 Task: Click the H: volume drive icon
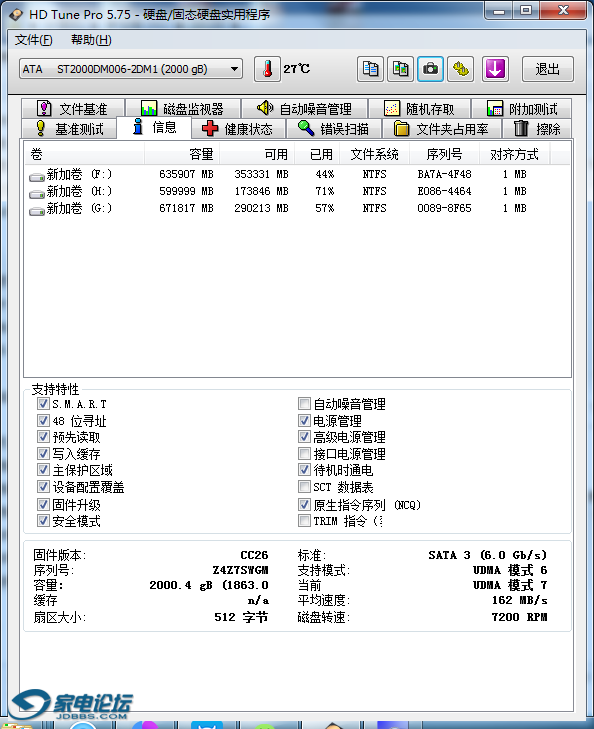point(37,193)
